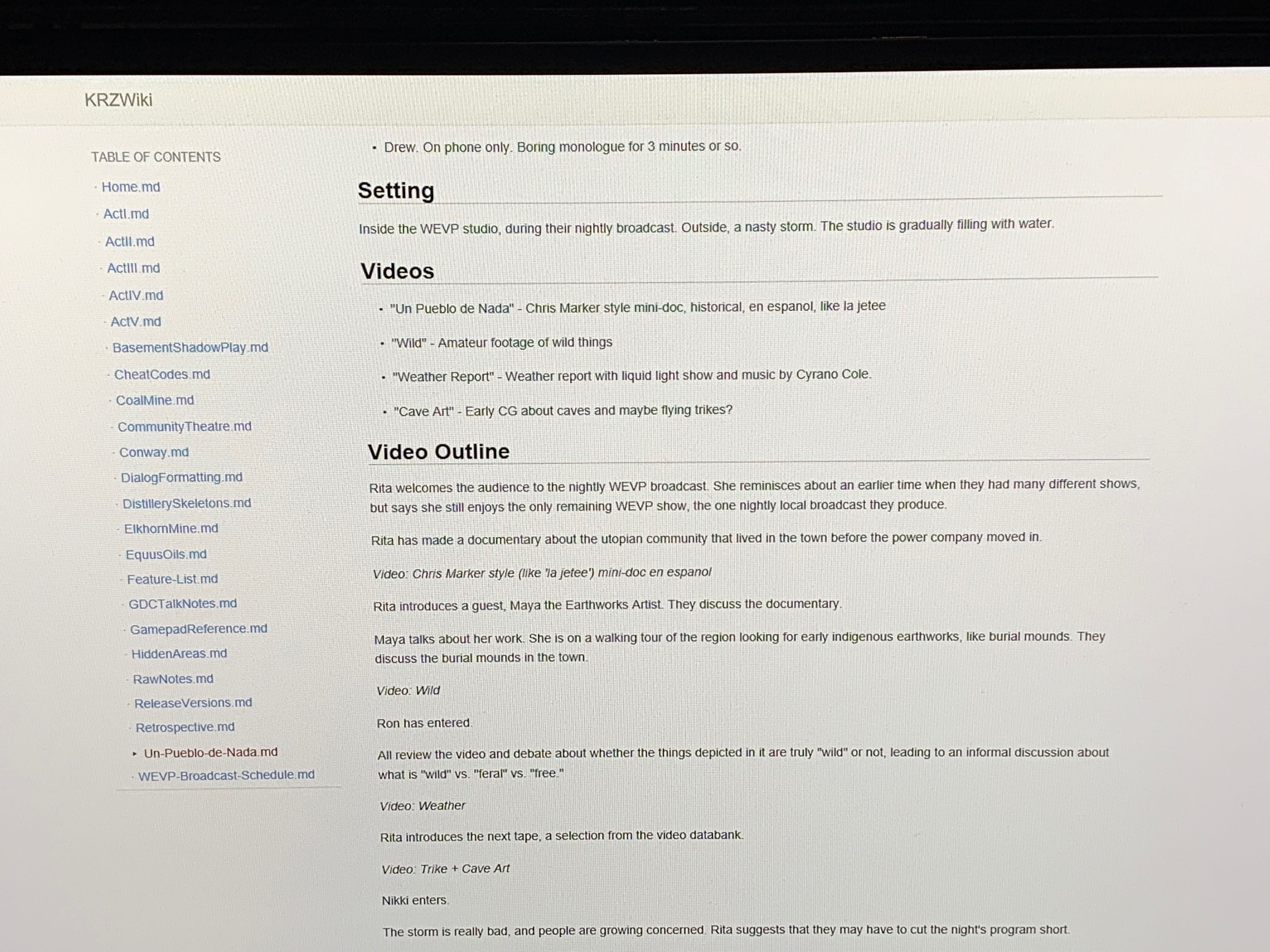The image size is (1270, 952).
Task: Open the Conway.md page
Action: [x=153, y=453]
